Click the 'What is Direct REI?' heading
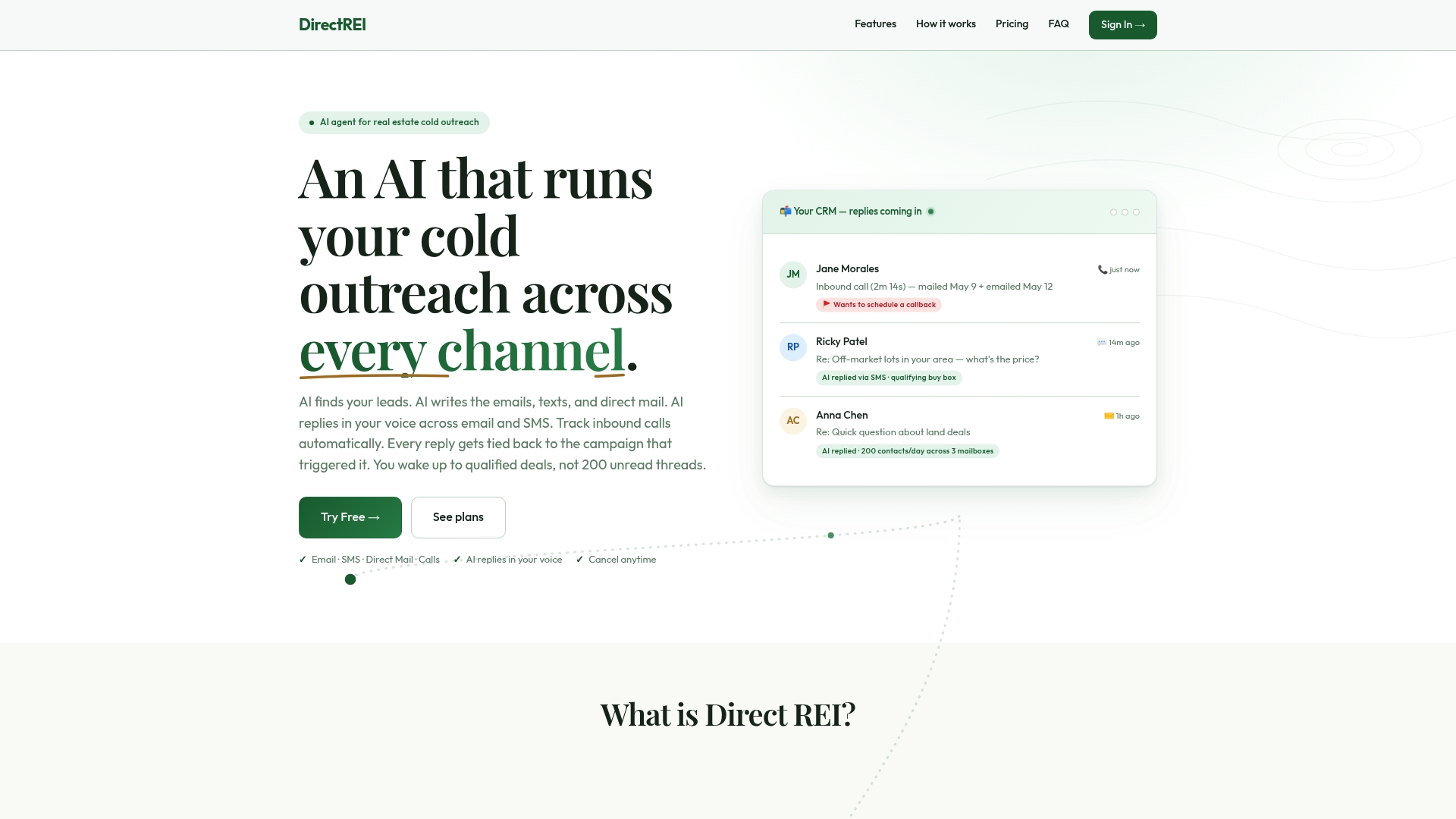The width and height of the screenshot is (1456, 819). [728, 714]
